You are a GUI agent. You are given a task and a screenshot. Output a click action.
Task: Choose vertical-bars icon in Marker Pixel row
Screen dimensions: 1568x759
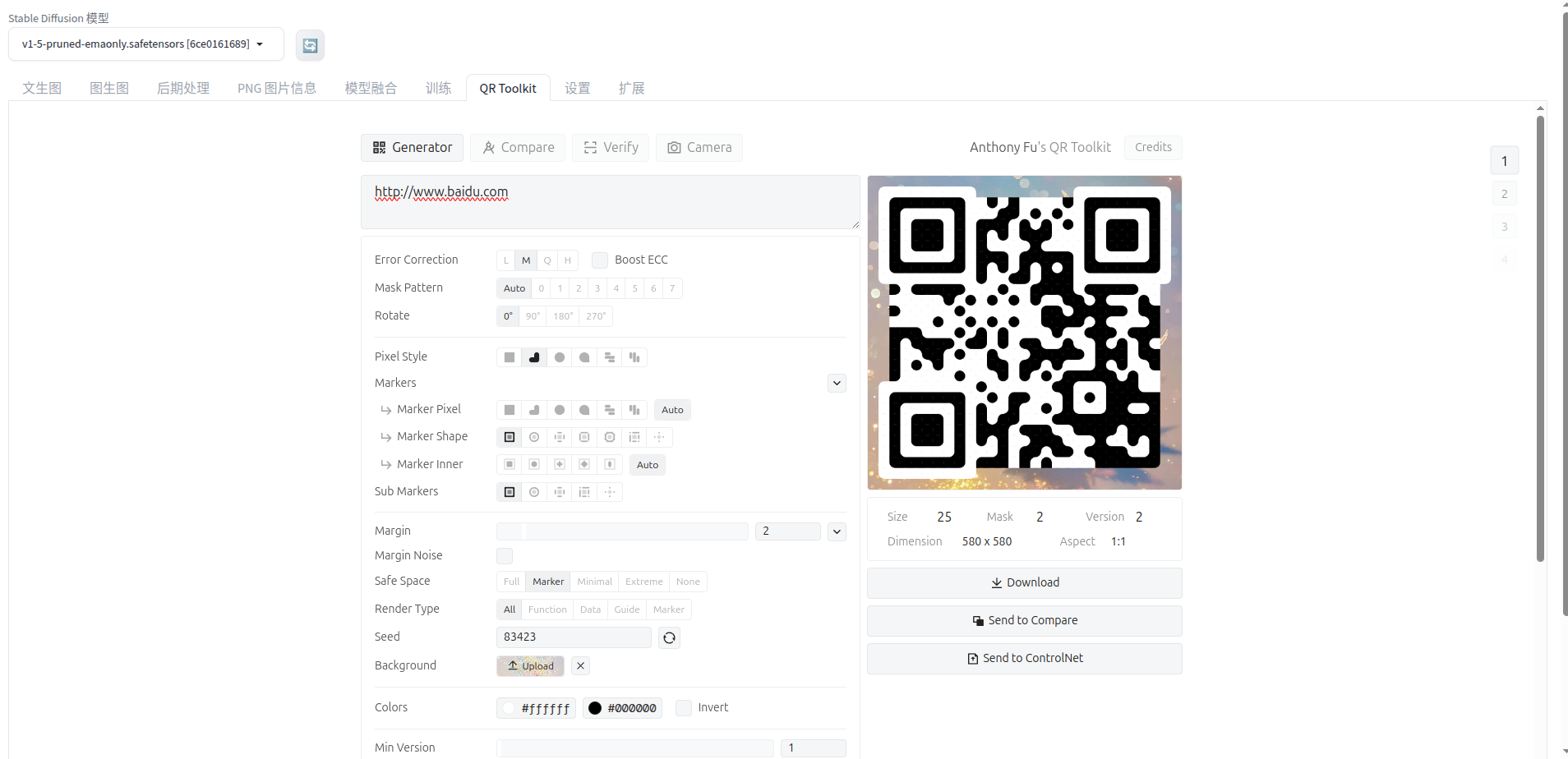(634, 410)
